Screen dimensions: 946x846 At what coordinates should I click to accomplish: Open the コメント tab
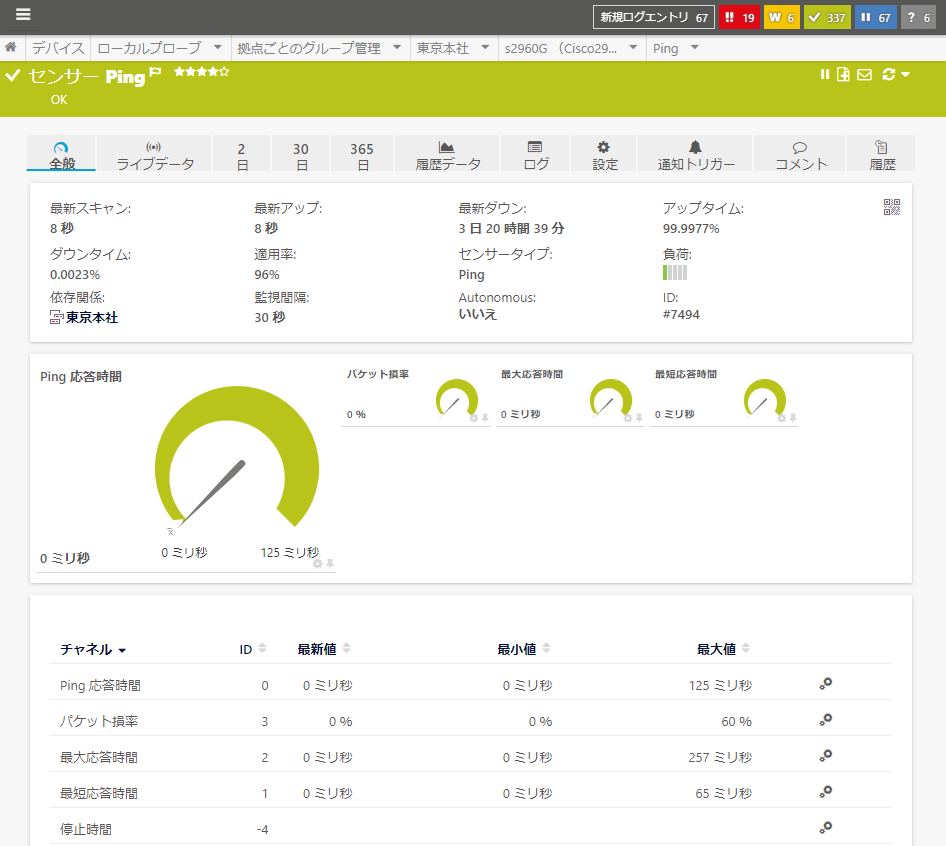point(800,154)
